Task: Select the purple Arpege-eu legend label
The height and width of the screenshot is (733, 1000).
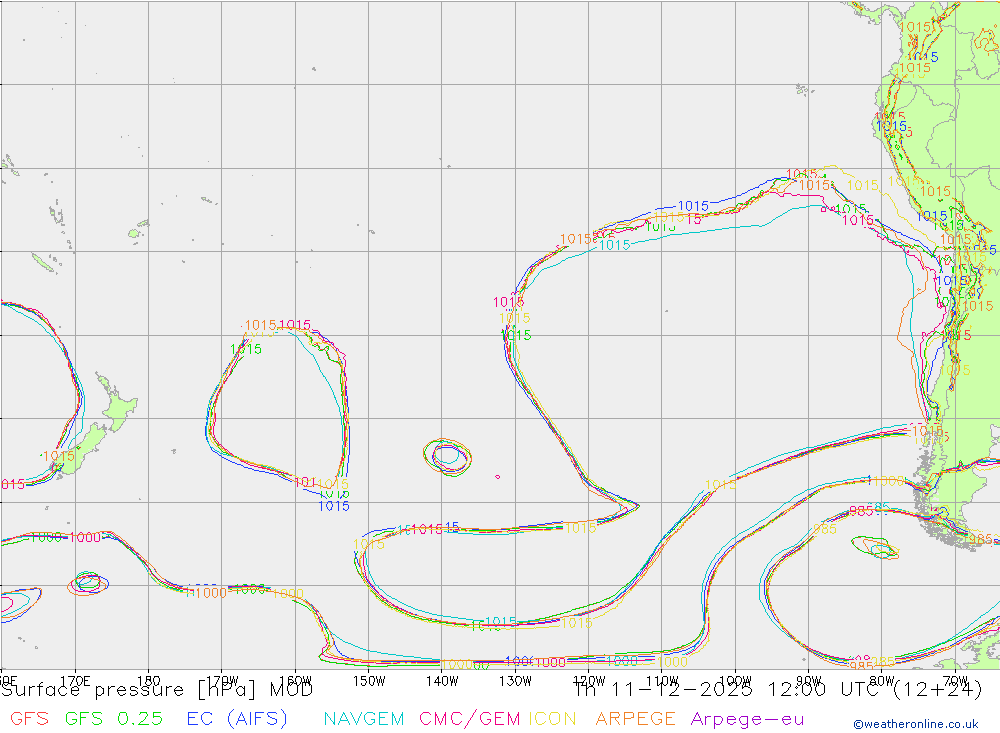Action: (x=747, y=720)
